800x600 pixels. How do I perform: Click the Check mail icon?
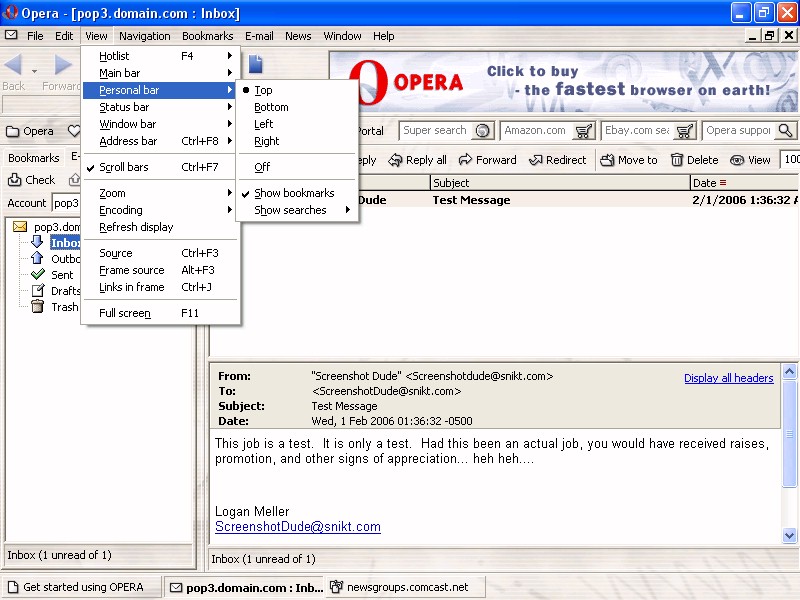14,180
